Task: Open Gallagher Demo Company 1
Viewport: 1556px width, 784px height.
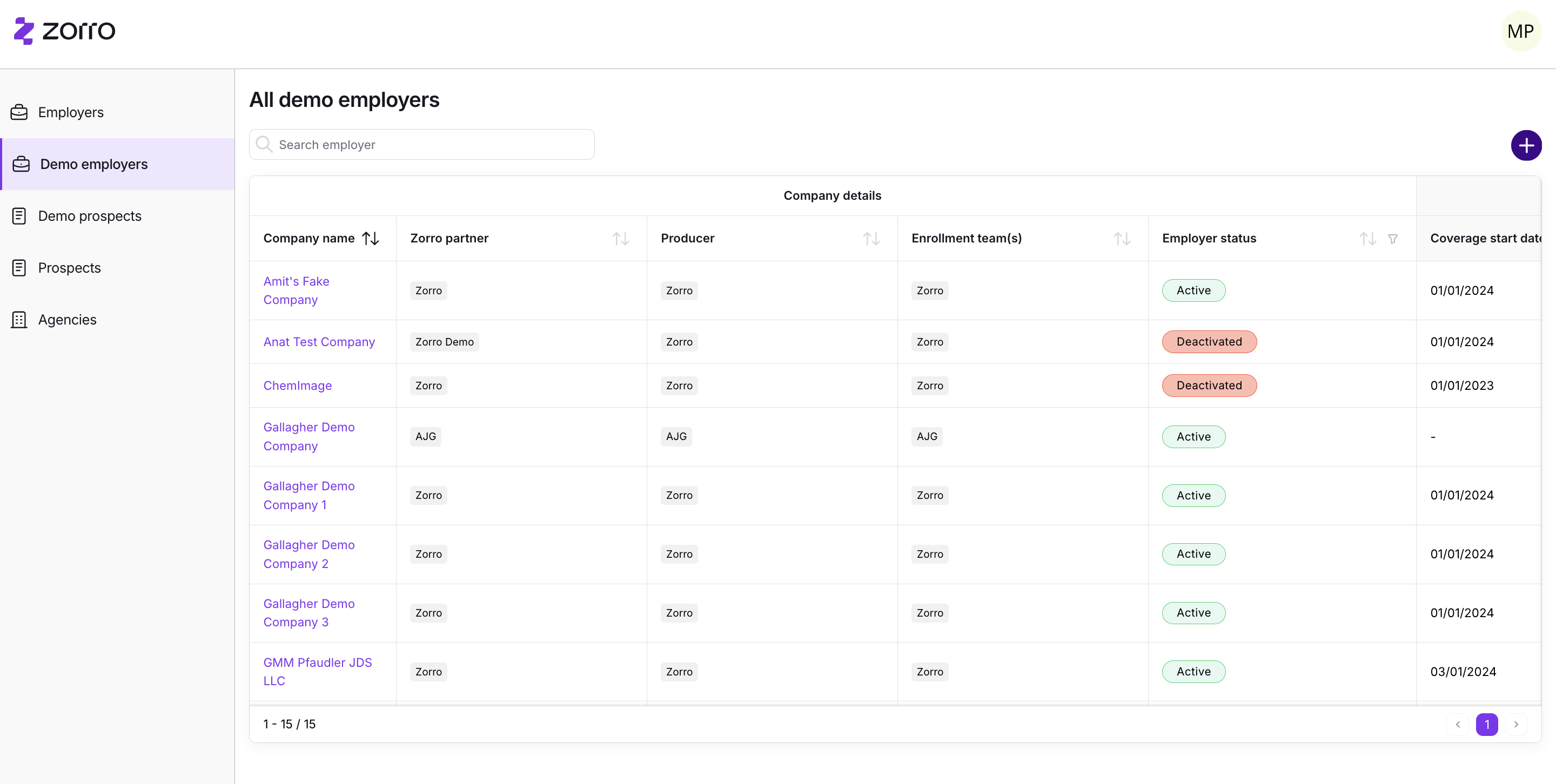Action: 308,496
